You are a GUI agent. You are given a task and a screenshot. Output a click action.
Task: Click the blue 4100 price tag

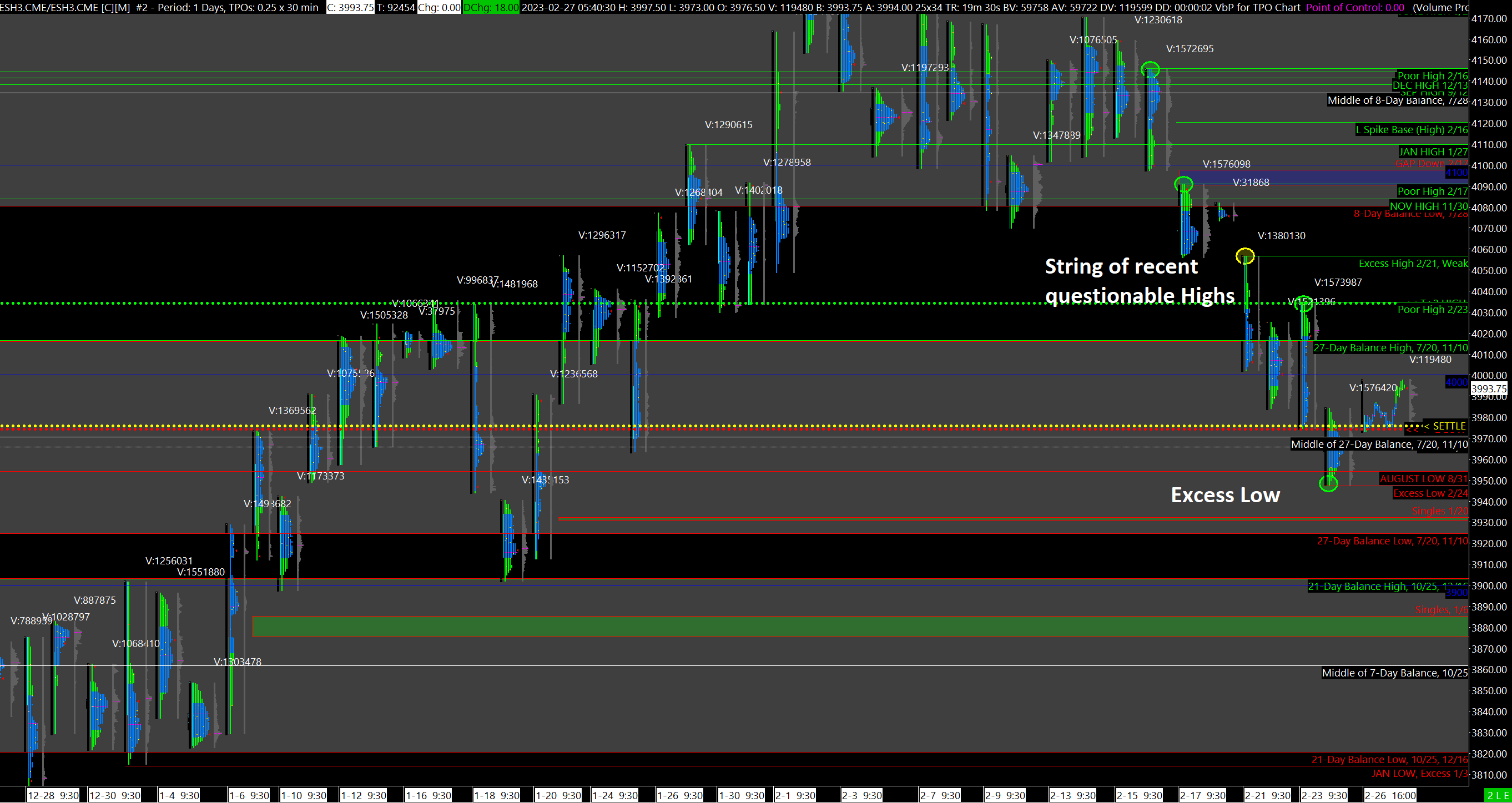(1456, 173)
